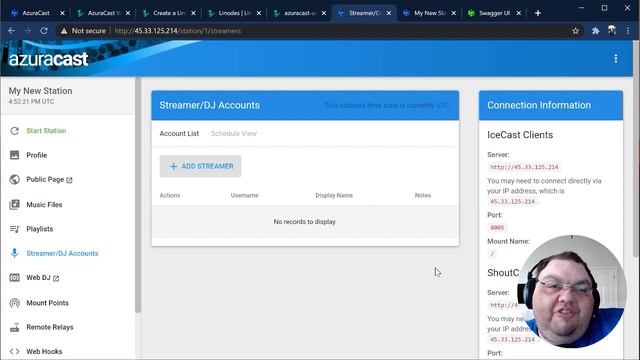Screen dimensions: 640x360
Task: Open the Start Station link
Action: (46, 131)
